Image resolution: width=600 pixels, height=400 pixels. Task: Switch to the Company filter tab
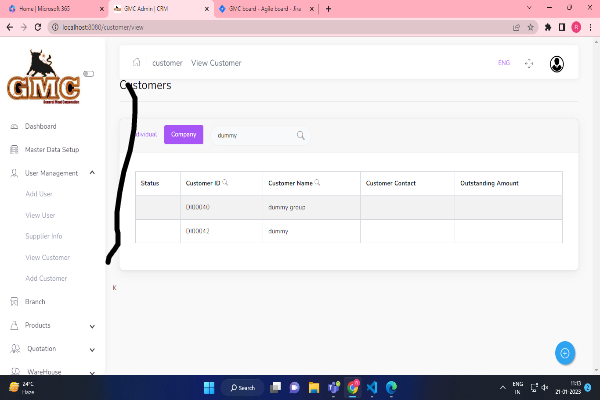point(183,134)
